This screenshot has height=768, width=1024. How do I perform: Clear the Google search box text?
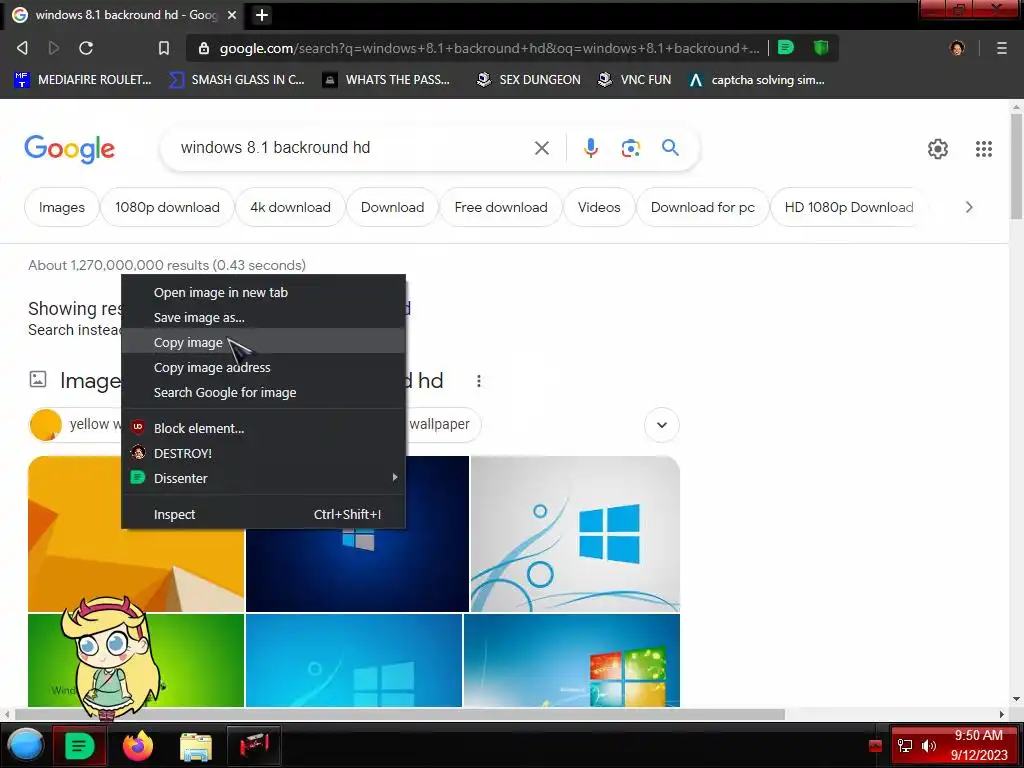click(541, 148)
